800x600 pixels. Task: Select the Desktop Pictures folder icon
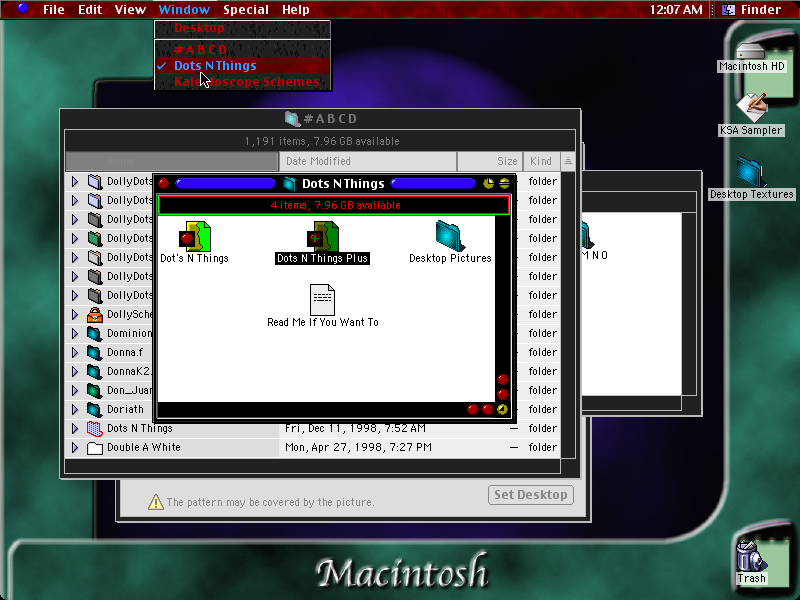449,236
